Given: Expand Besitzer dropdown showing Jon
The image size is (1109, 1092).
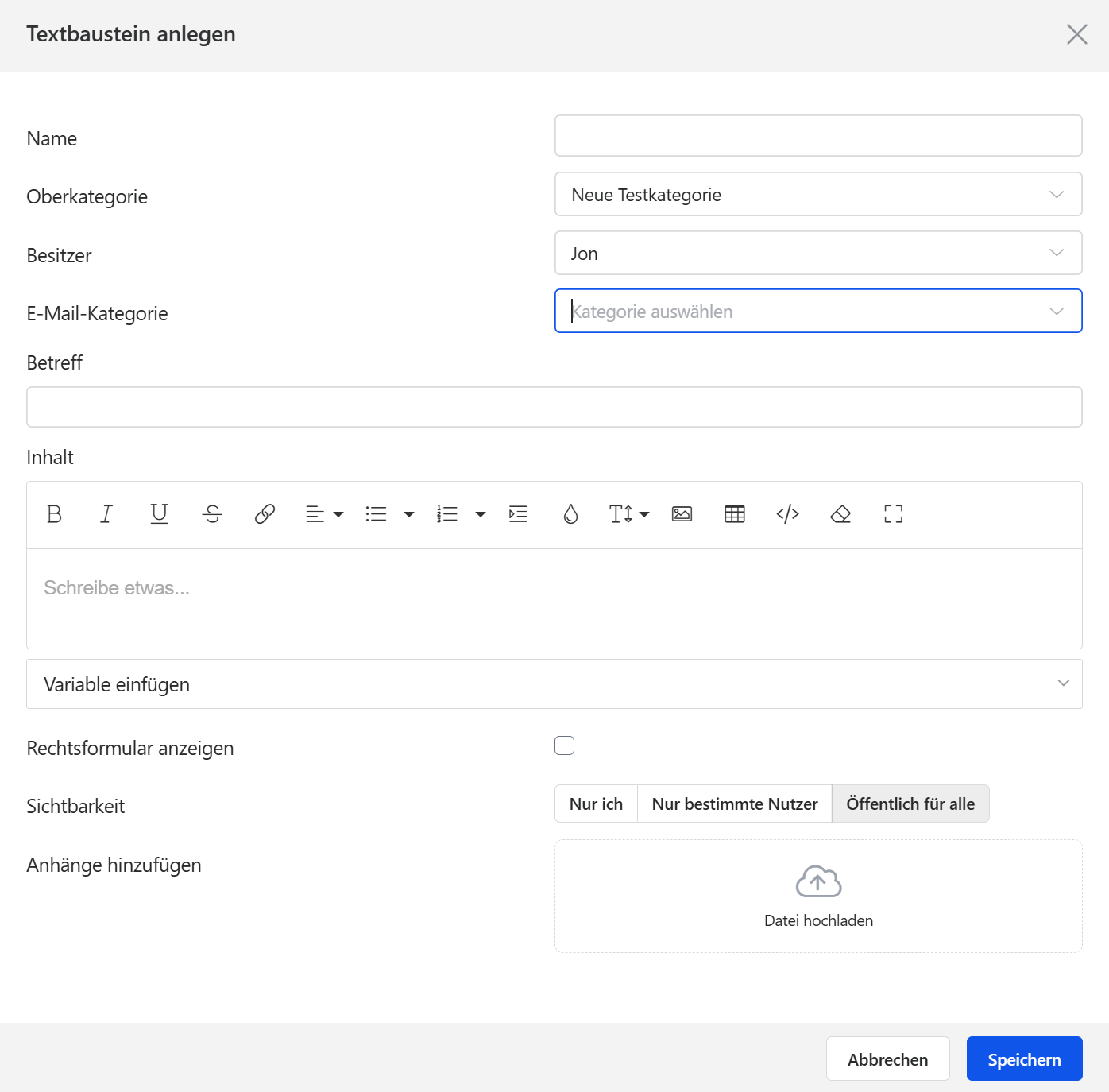Looking at the screenshot, I should click(x=817, y=254).
